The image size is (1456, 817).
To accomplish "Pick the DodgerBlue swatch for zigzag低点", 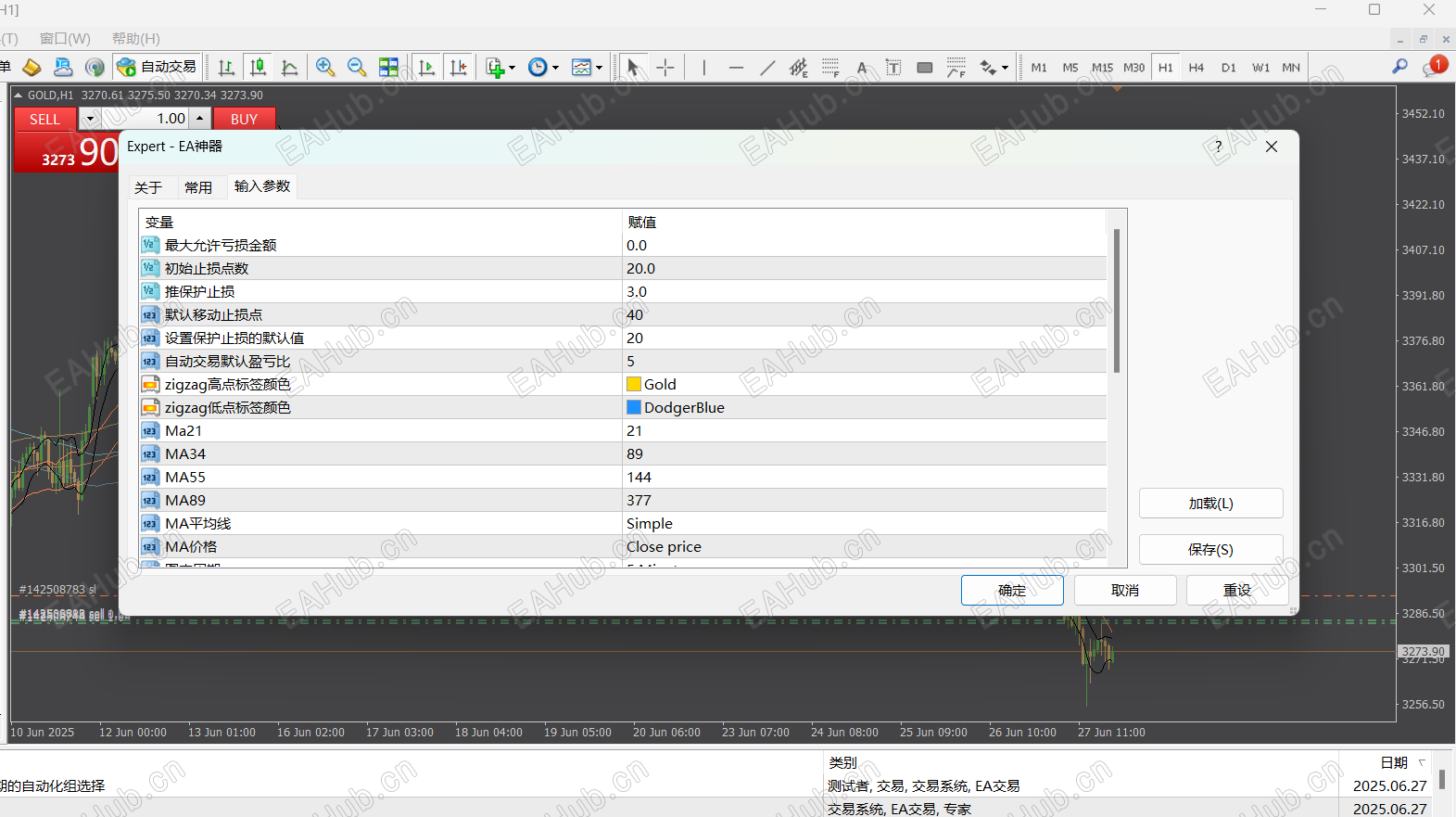I will pyautogui.click(x=634, y=407).
